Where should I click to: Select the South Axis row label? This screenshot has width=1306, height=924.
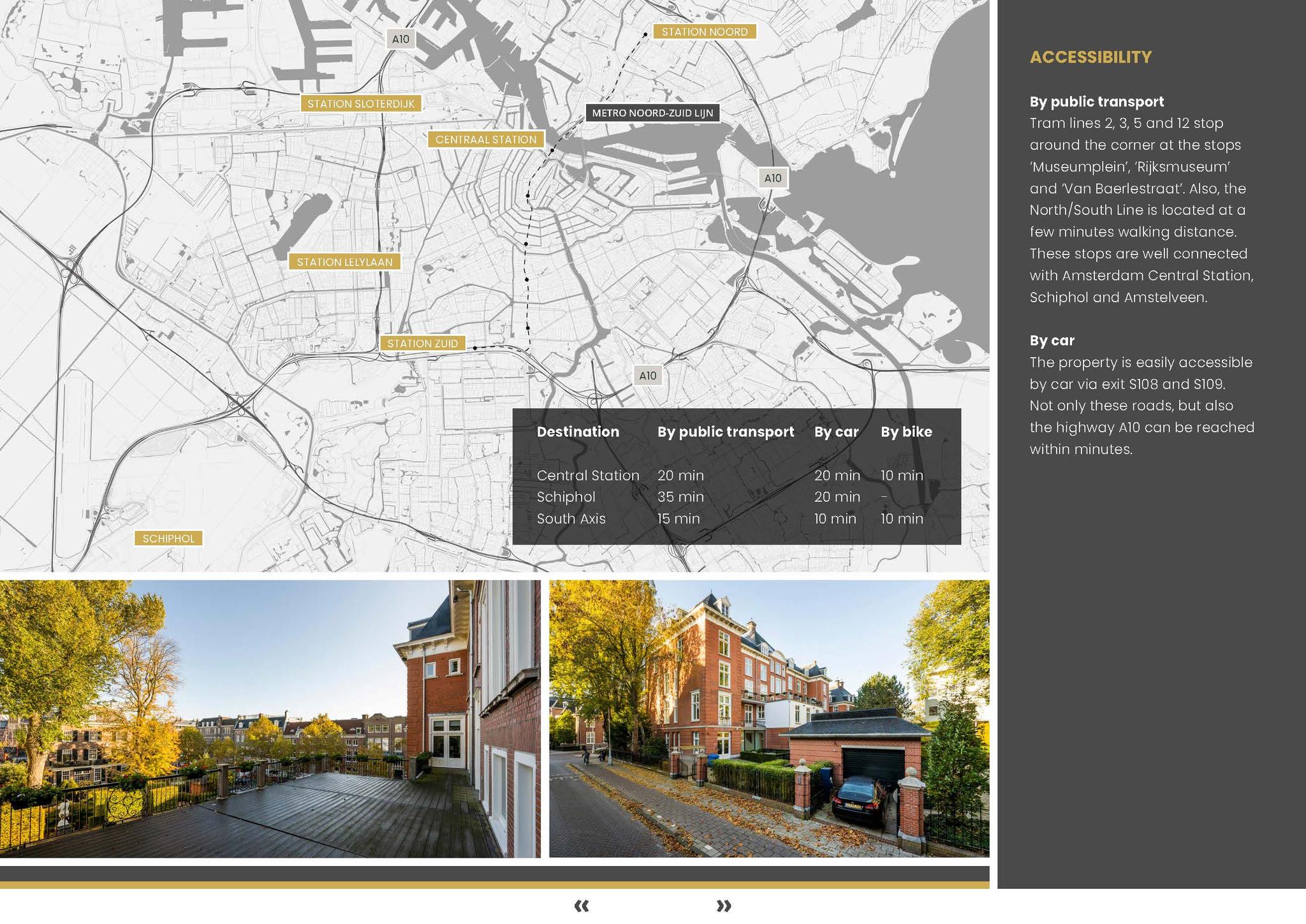[x=571, y=518]
